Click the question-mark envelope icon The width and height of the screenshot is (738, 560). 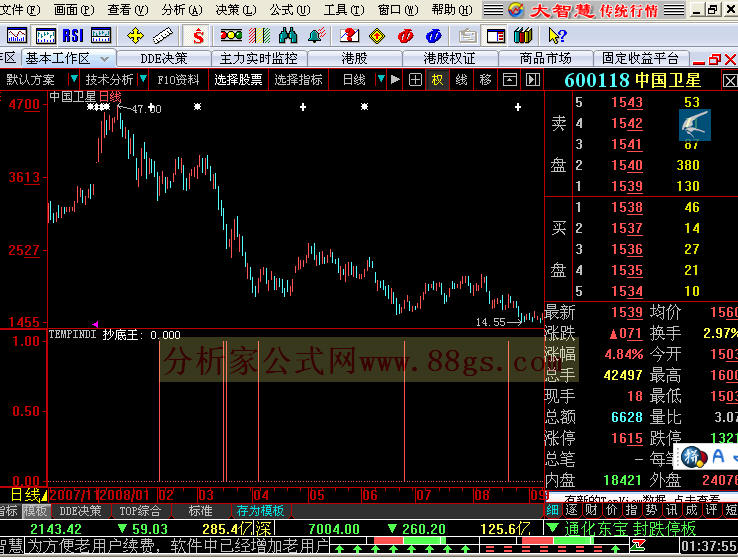click(349, 36)
